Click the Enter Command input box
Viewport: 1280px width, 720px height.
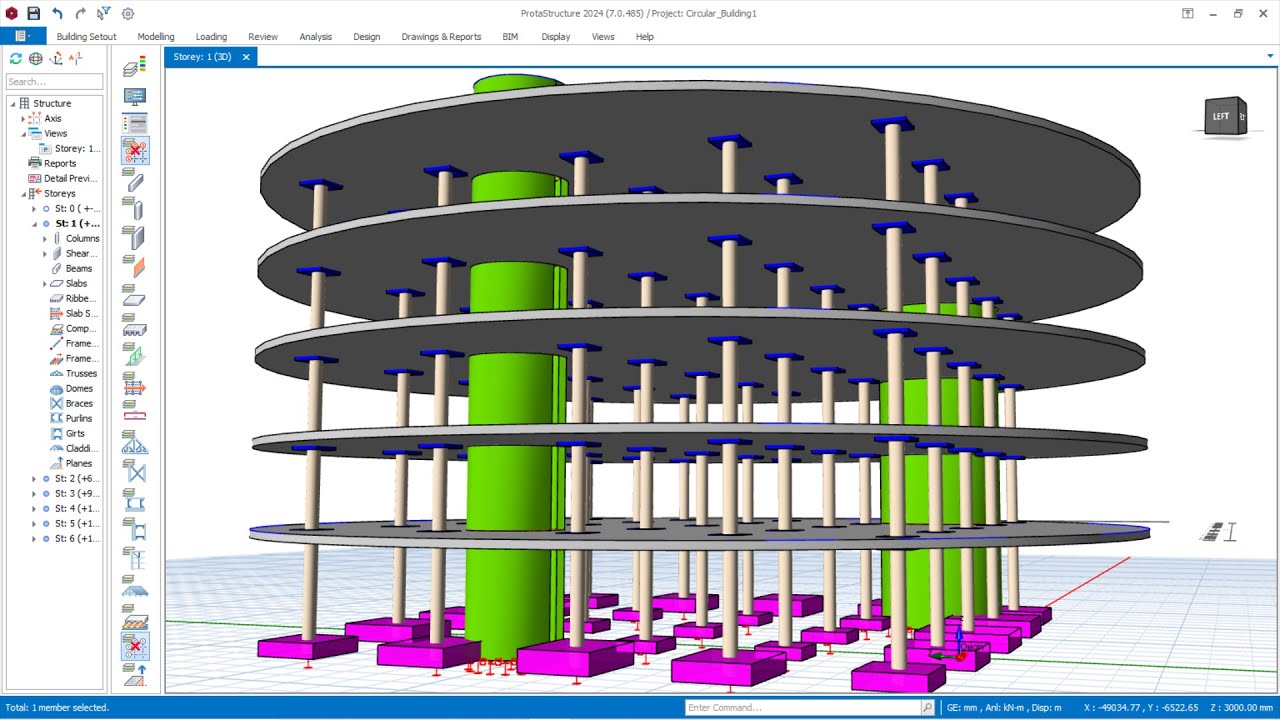tap(803, 707)
